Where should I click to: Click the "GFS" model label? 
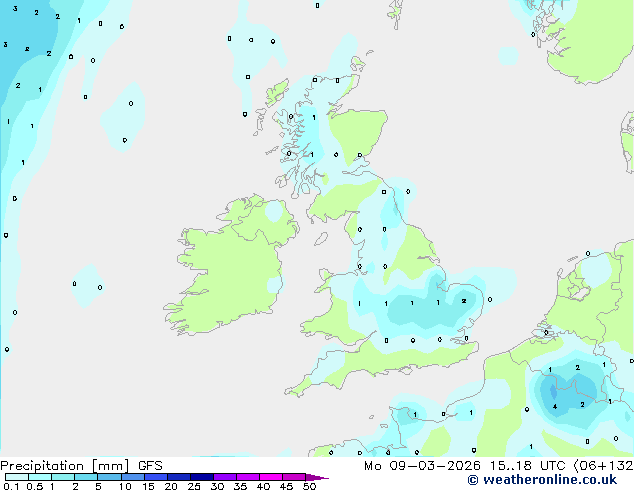point(150,466)
